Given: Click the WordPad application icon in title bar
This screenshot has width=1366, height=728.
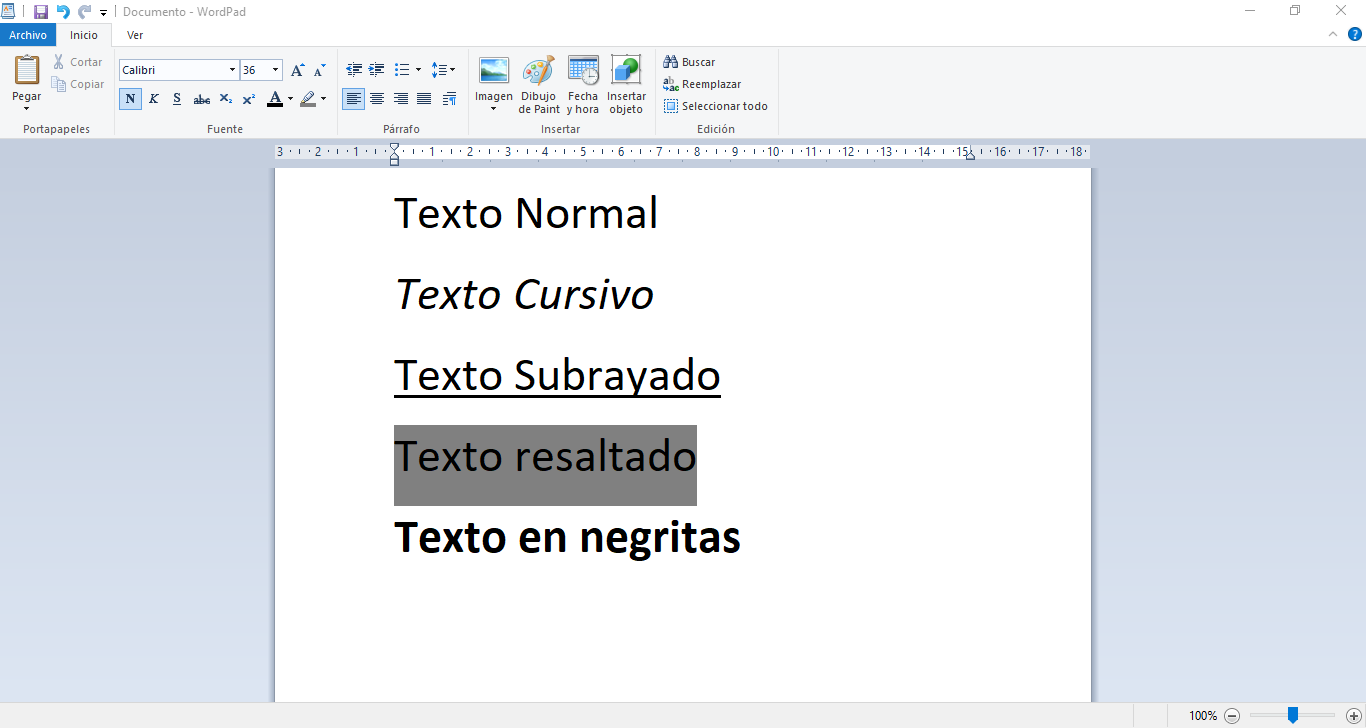Looking at the screenshot, I should click(x=9, y=12).
